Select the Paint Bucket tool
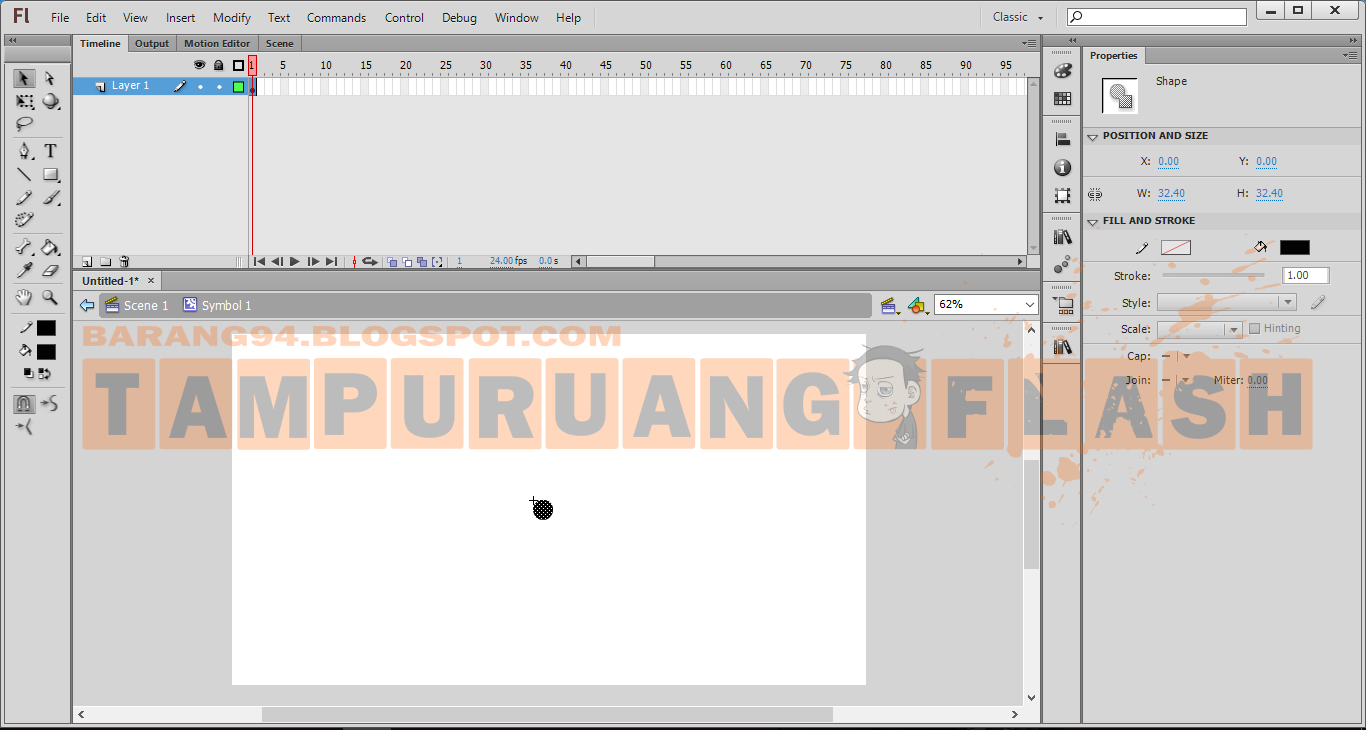Viewport: 1366px width, 730px height. [50, 247]
